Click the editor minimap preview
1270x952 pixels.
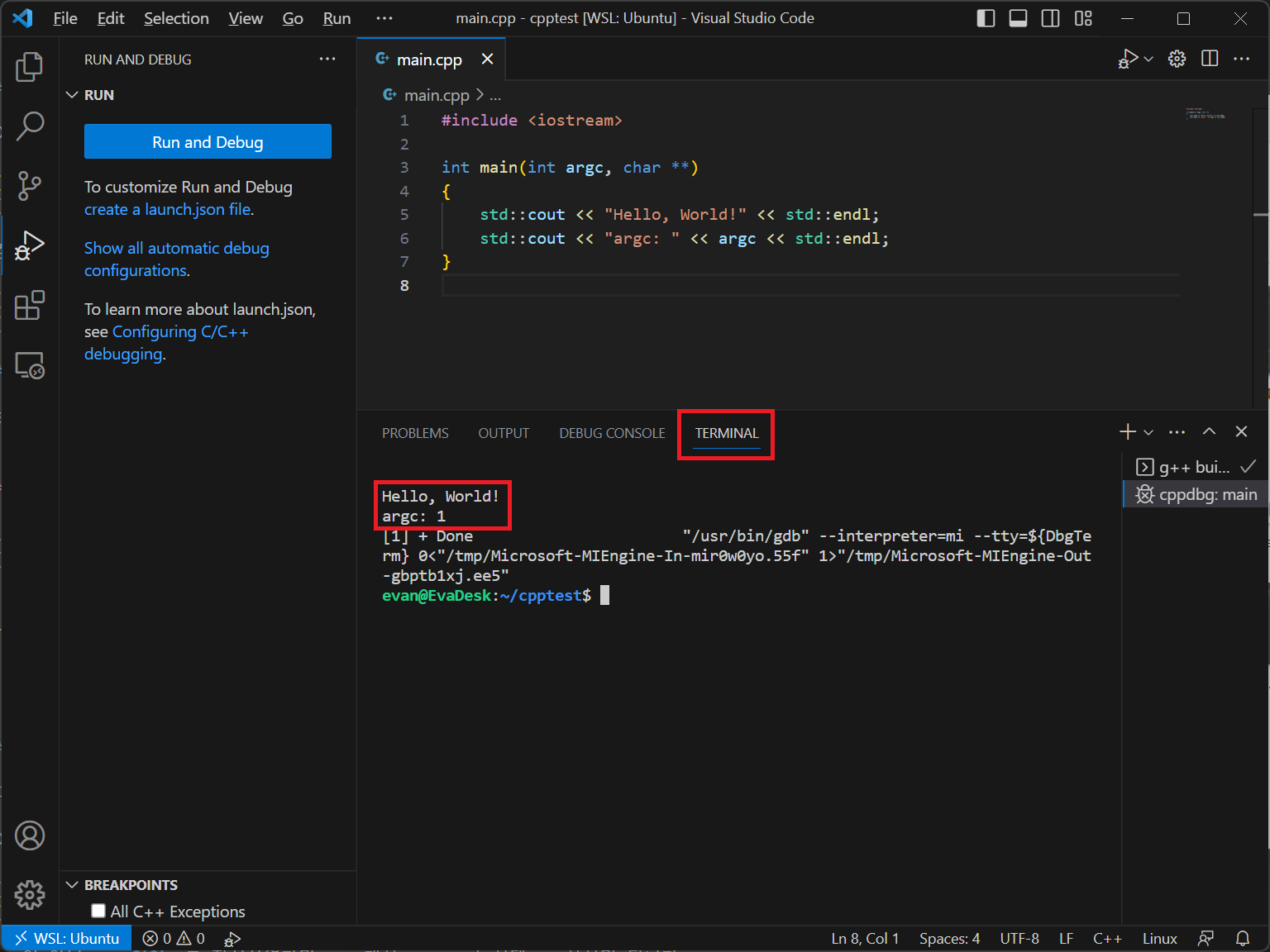click(x=1206, y=114)
